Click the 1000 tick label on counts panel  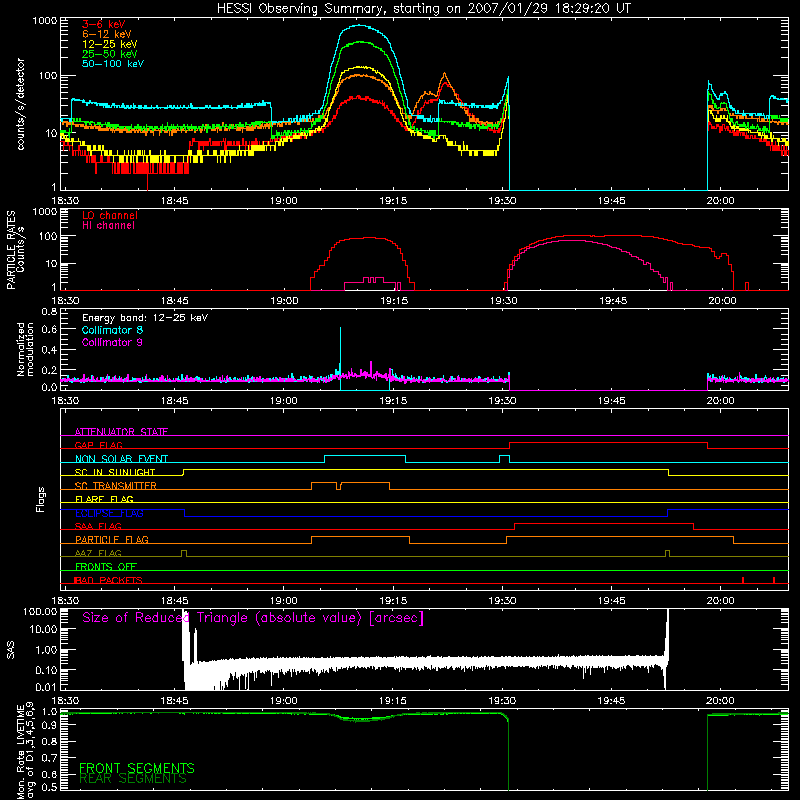(x=45, y=21)
